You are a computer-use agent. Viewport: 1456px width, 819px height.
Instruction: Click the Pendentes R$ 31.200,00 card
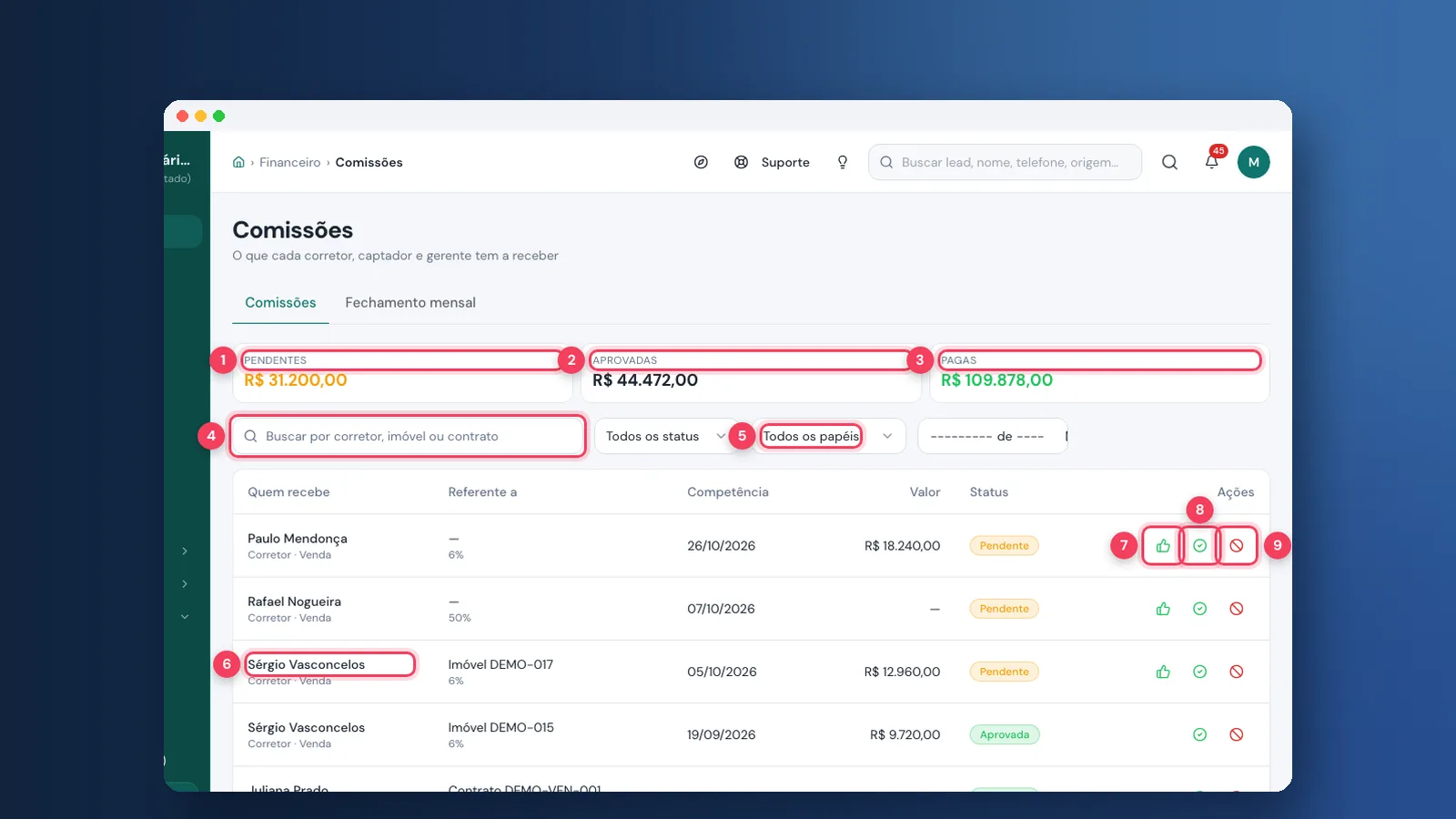tap(403, 372)
